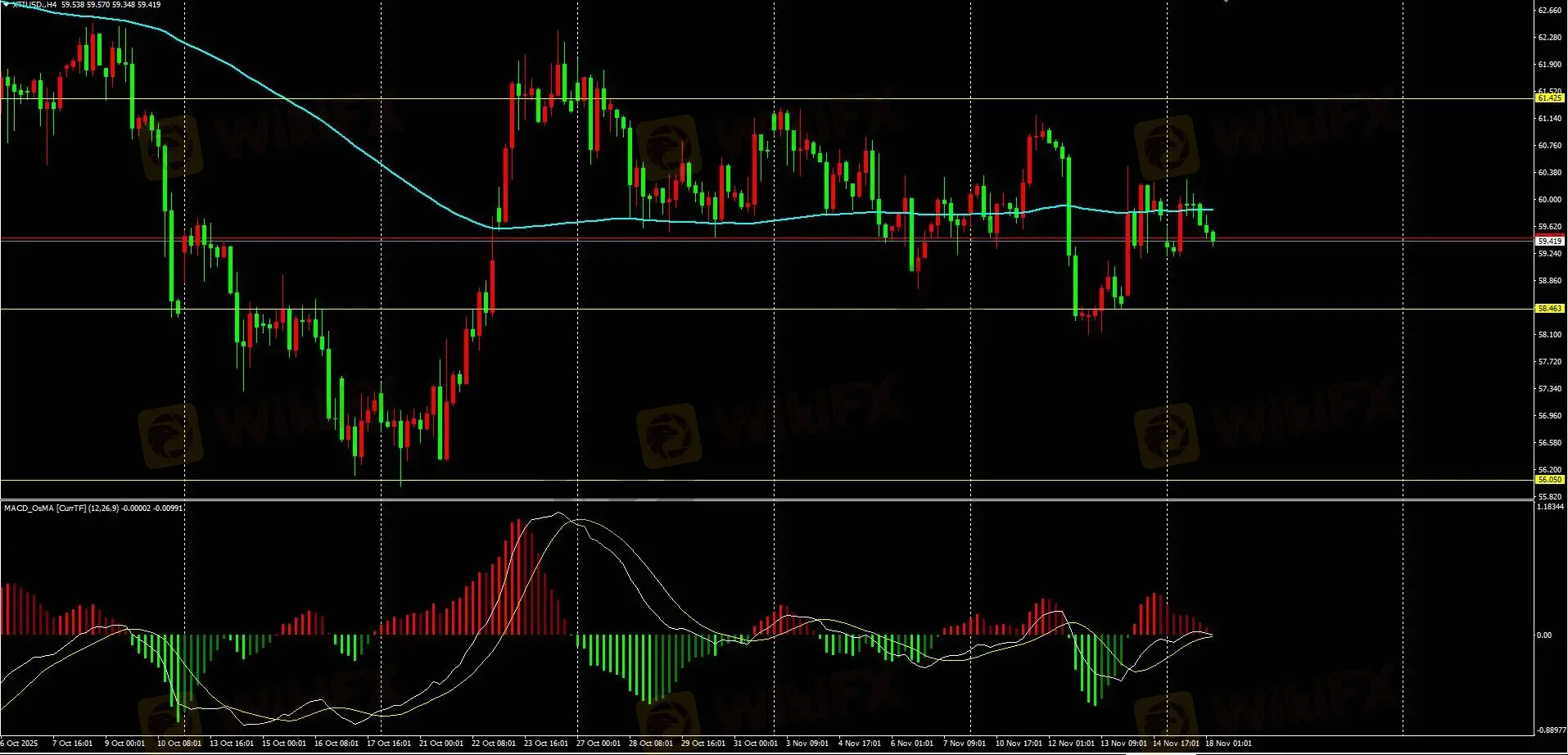Click the XTIUSD H4 chart title text
This screenshot has height=755, width=1568.
[x=34, y=5]
